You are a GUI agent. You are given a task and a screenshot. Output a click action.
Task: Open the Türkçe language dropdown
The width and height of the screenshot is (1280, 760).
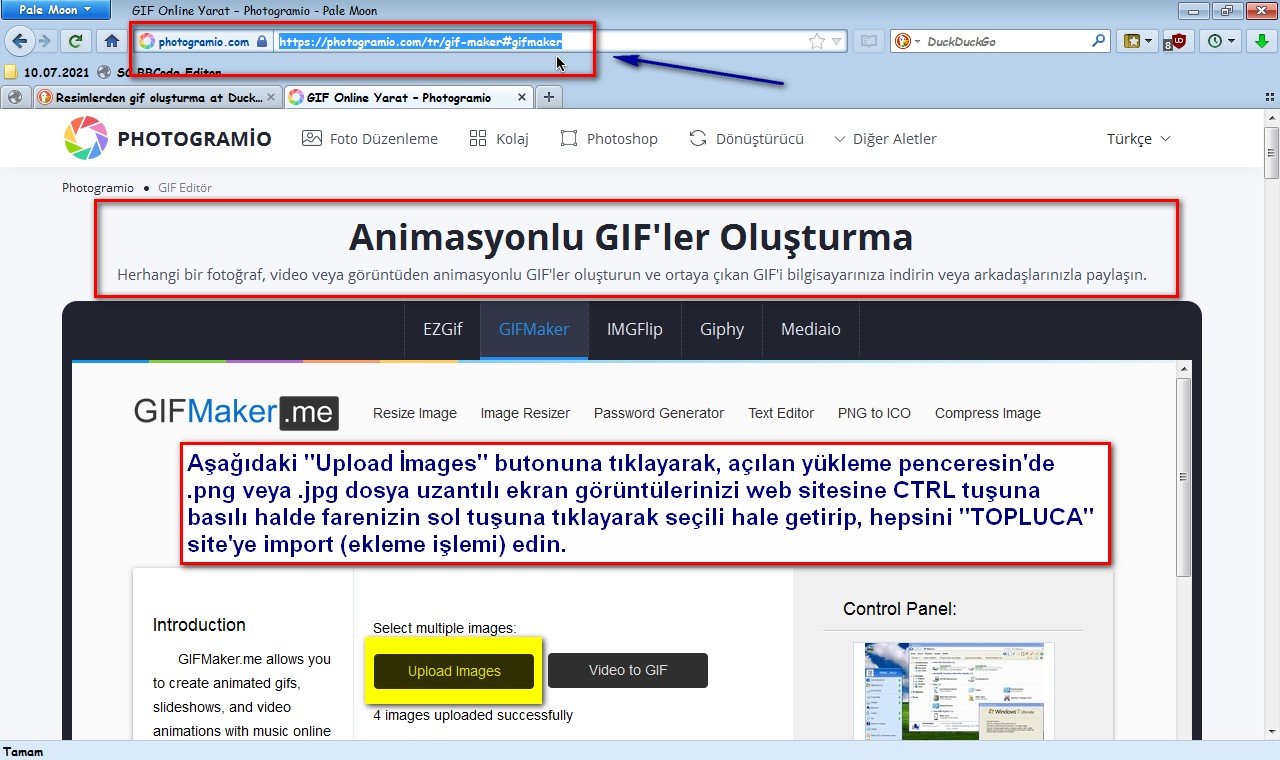point(1138,139)
